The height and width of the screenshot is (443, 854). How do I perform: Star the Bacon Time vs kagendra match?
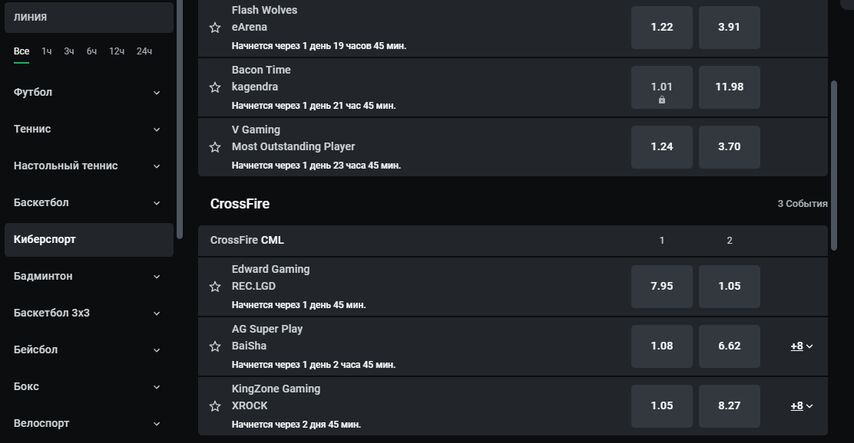(215, 87)
